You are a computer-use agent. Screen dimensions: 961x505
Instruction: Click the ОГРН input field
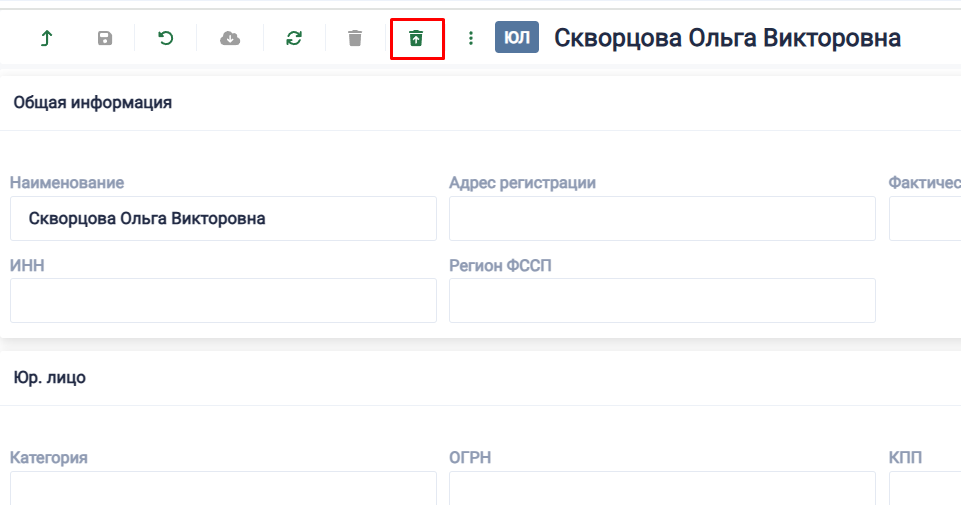662,488
